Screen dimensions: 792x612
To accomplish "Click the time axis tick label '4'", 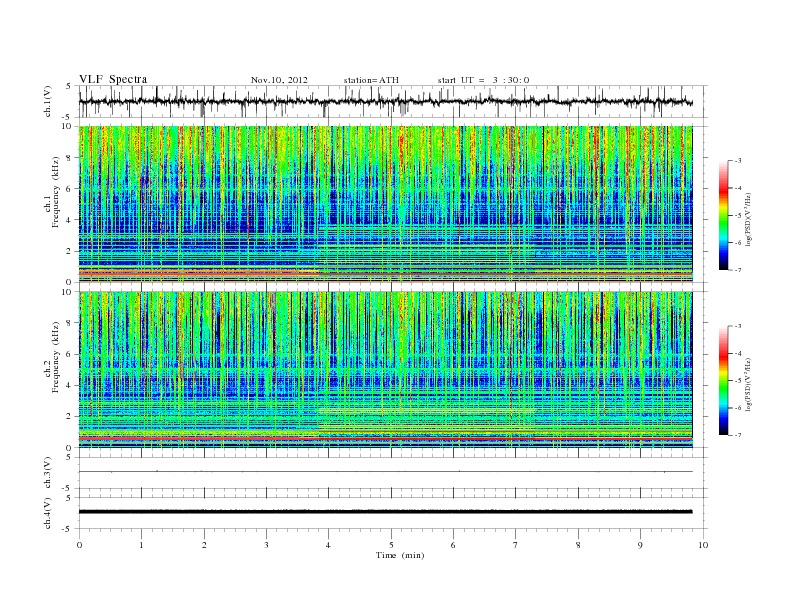I will point(328,545).
